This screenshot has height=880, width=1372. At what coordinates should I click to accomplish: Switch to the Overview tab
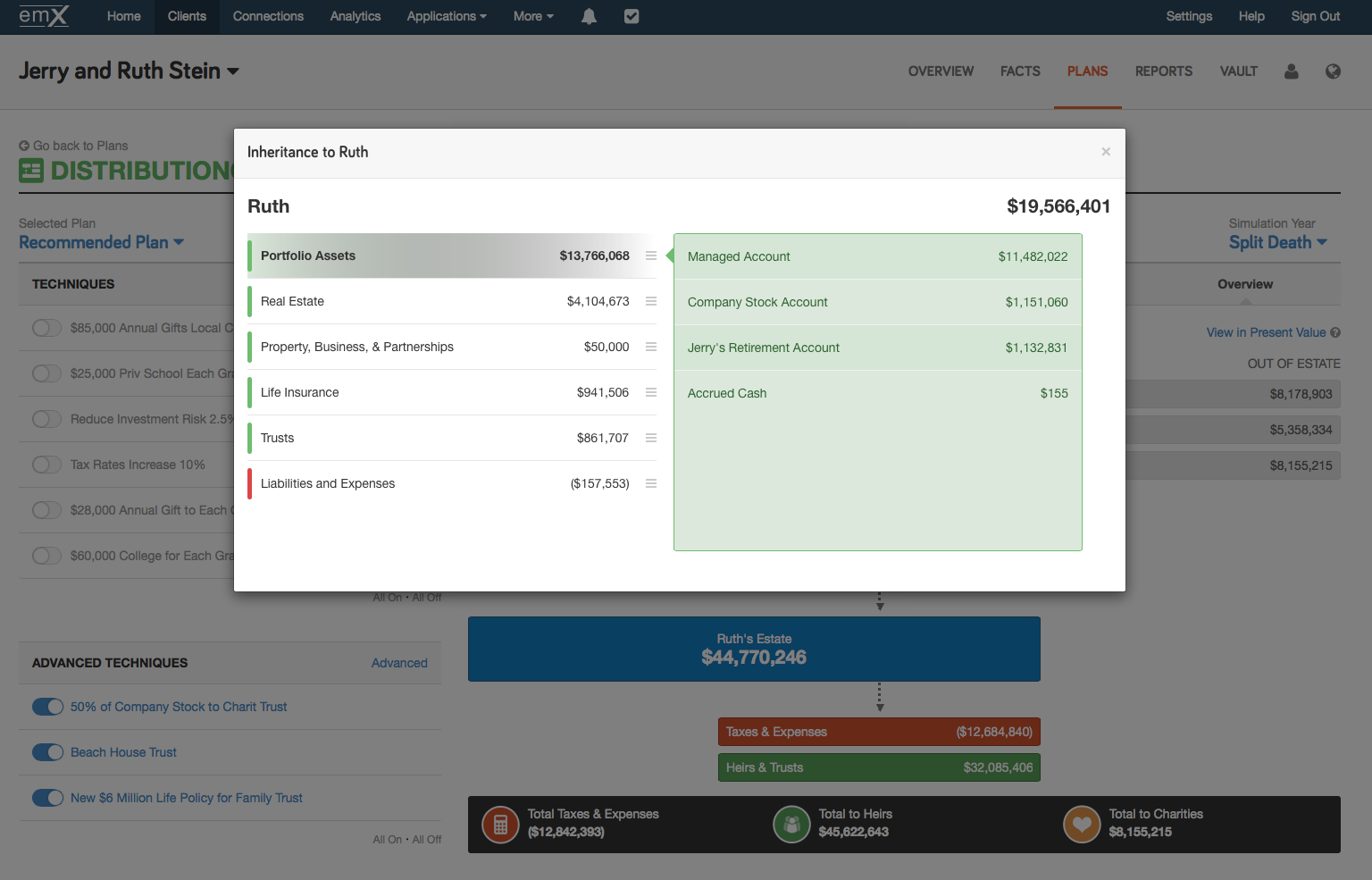coord(941,71)
